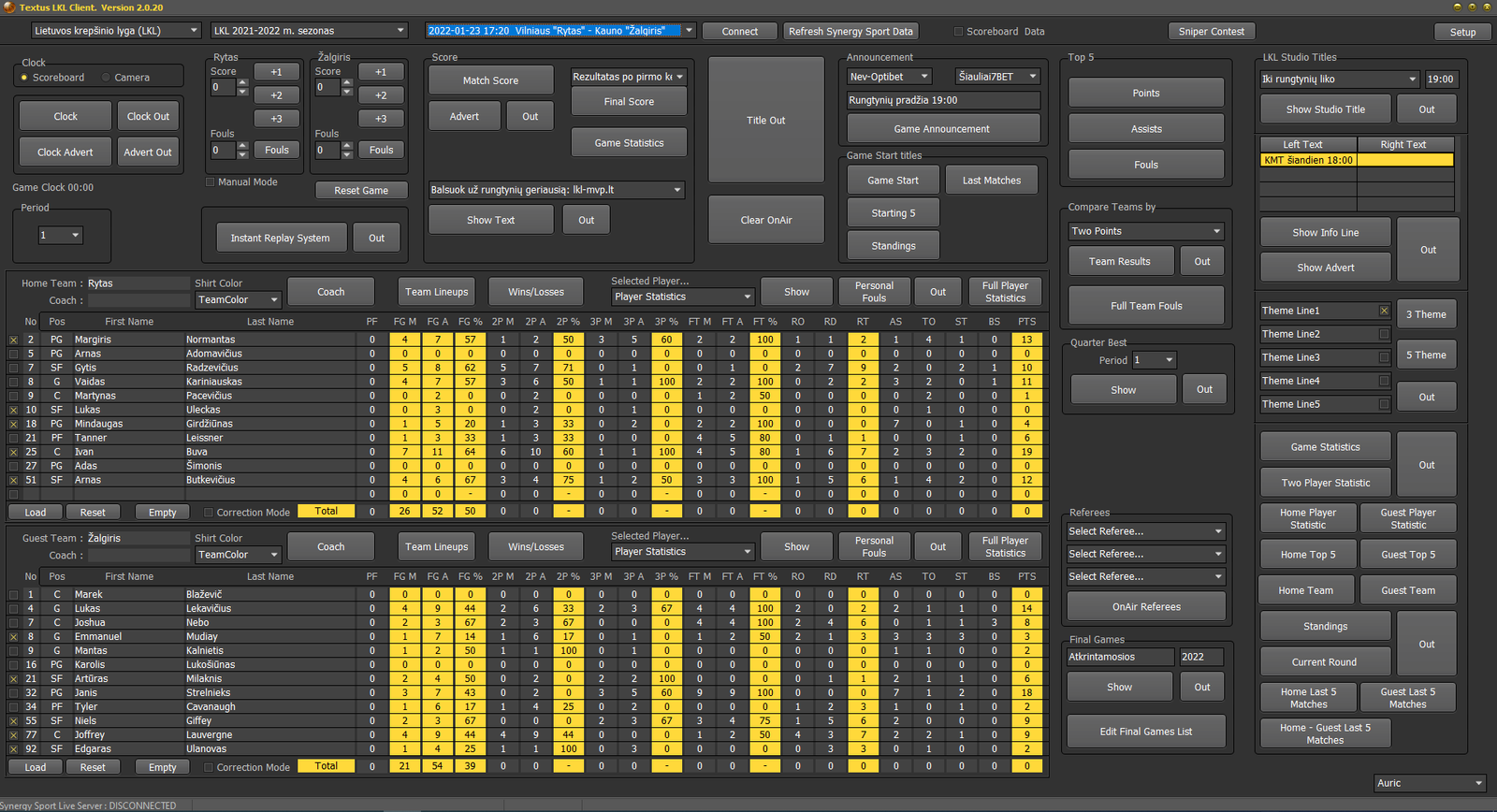The height and width of the screenshot is (812, 1497).
Task: Click the Starting 5 button
Action: point(894,213)
